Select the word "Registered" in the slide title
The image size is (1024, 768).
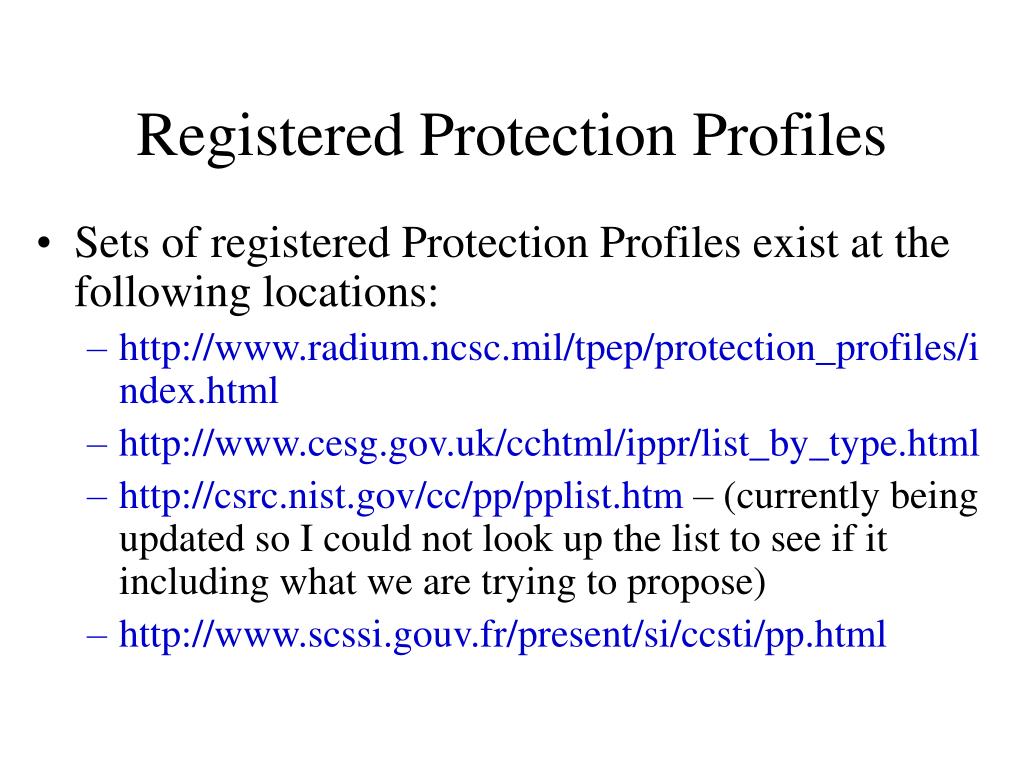(x=270, y=136)
